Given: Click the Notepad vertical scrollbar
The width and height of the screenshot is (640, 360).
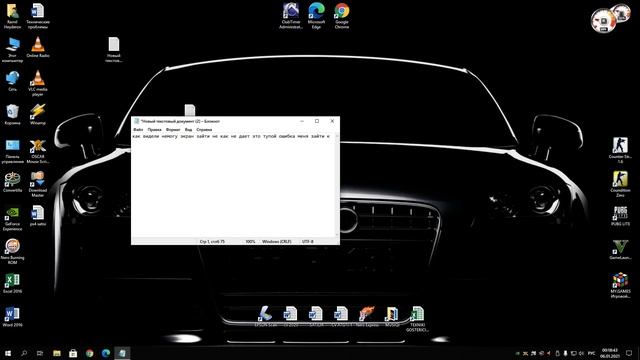Looking at the screenshot, I should (x=337, y=185).
